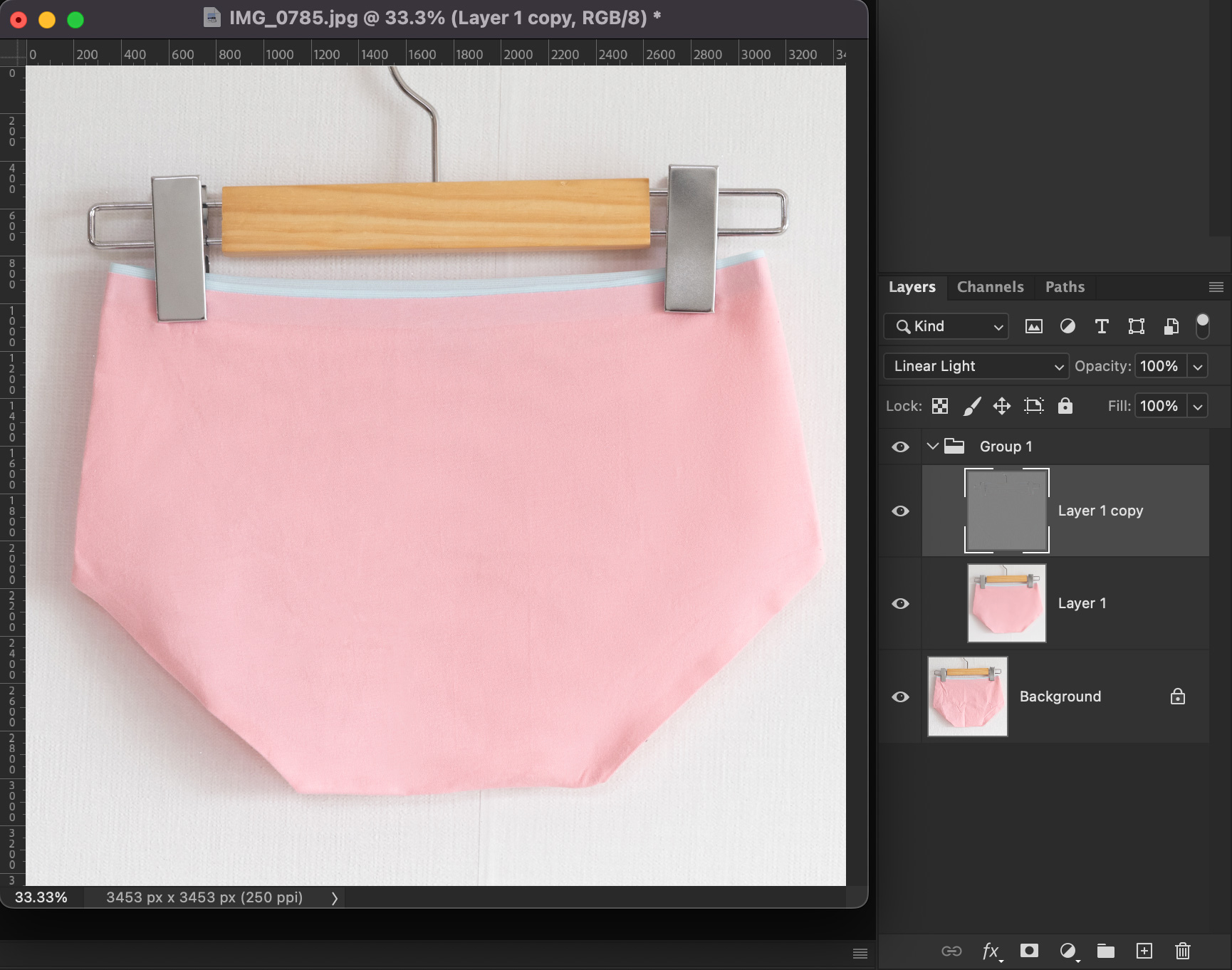This screenshot has height=970, width=1232.
Task: Select the Layer 1 thumbnail
Action: click(x=1007, y=603)
